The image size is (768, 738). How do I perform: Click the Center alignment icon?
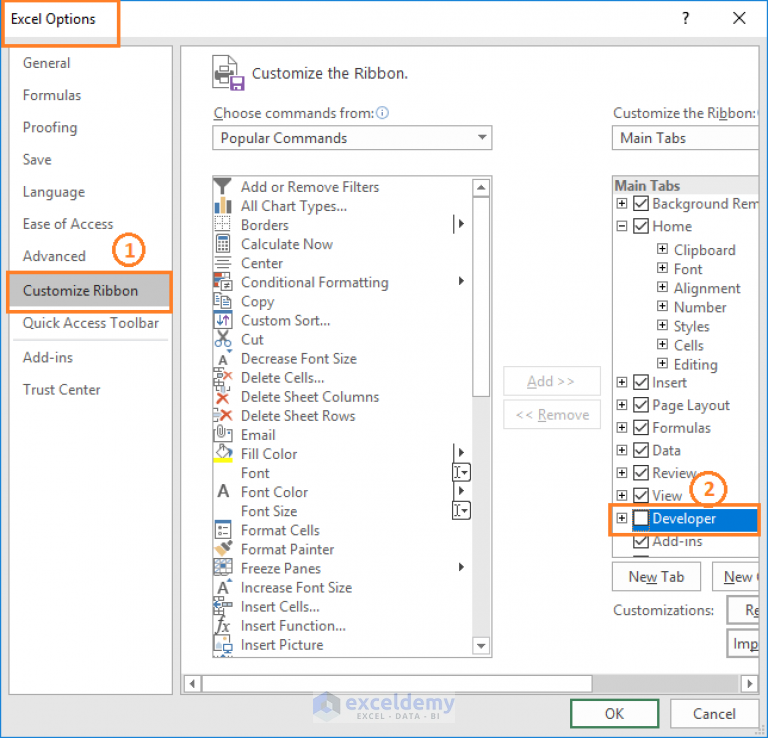tap(223, 263)
